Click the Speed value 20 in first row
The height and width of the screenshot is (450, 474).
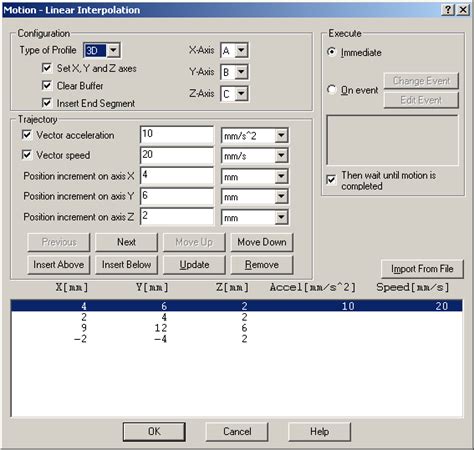[x=442, y=306]
